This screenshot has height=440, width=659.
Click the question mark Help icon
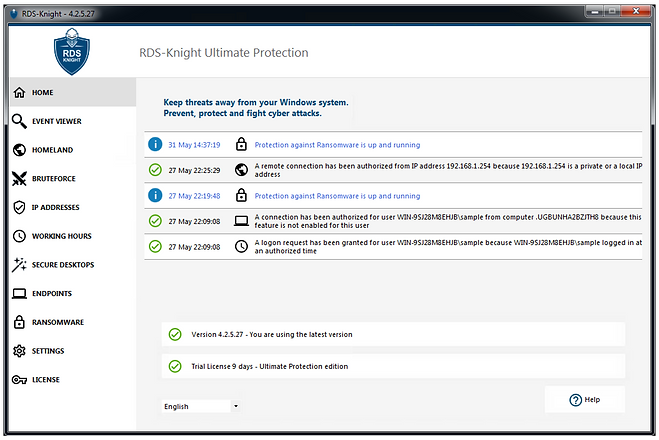coord(575,400)
